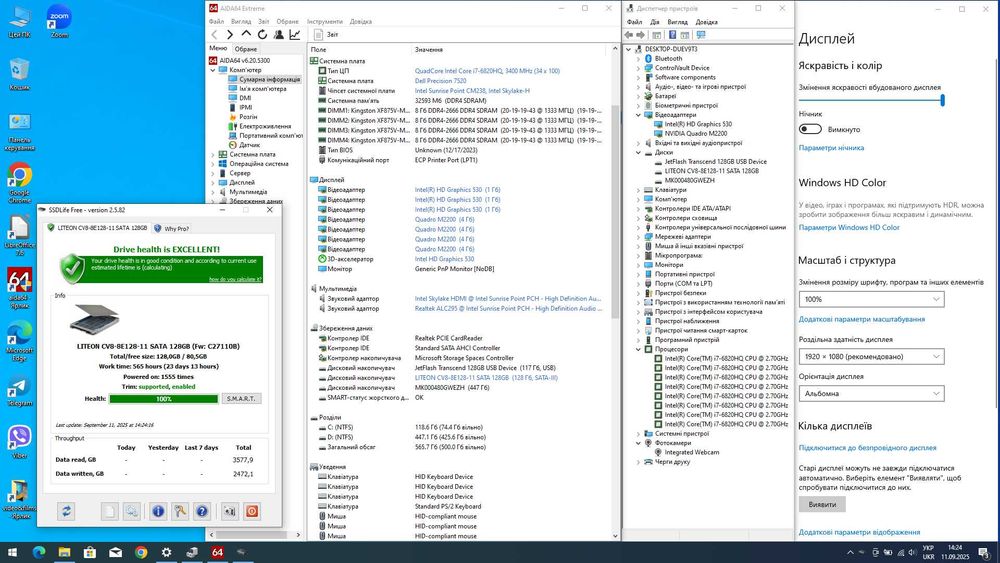The height and width of the screenshot is (563, 1000).
Task: Select NVIDIA Quadro M2200 in Device Manager
Action: (695, 134)
